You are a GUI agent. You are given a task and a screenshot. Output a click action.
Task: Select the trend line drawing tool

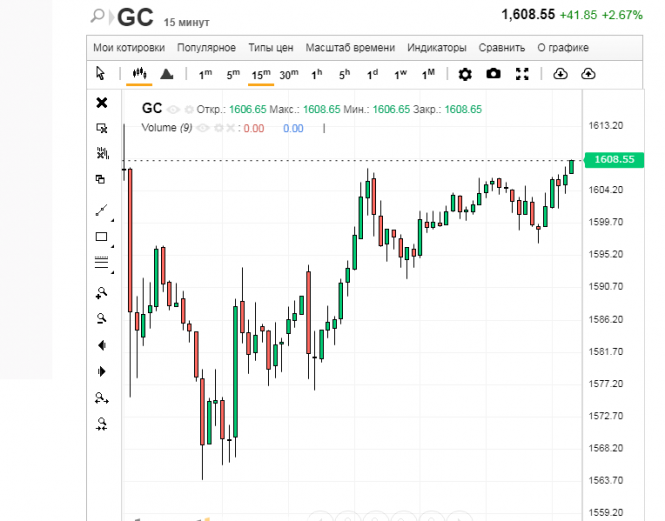101,210
